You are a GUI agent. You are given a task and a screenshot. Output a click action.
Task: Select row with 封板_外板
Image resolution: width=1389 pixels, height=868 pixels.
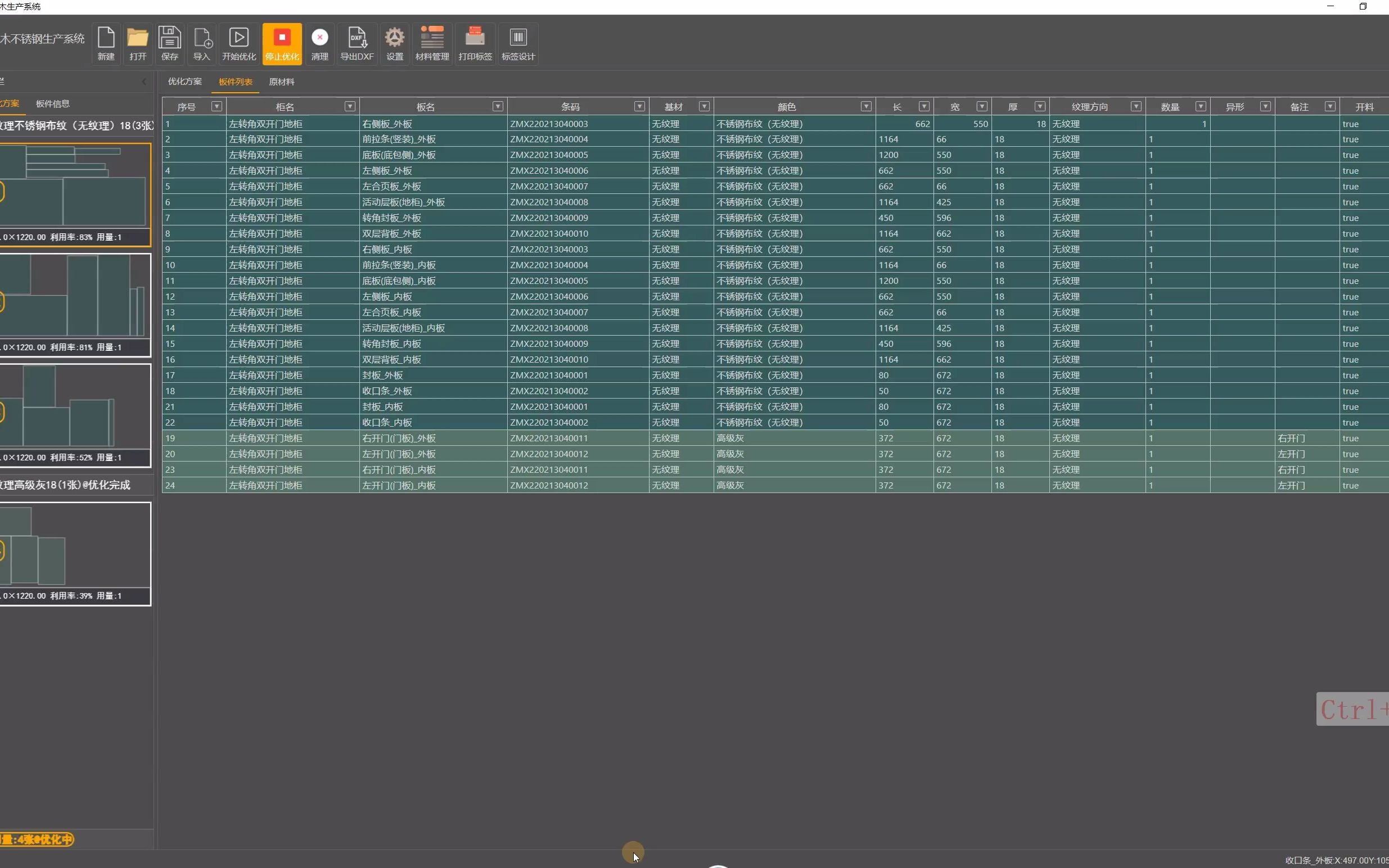775,376
